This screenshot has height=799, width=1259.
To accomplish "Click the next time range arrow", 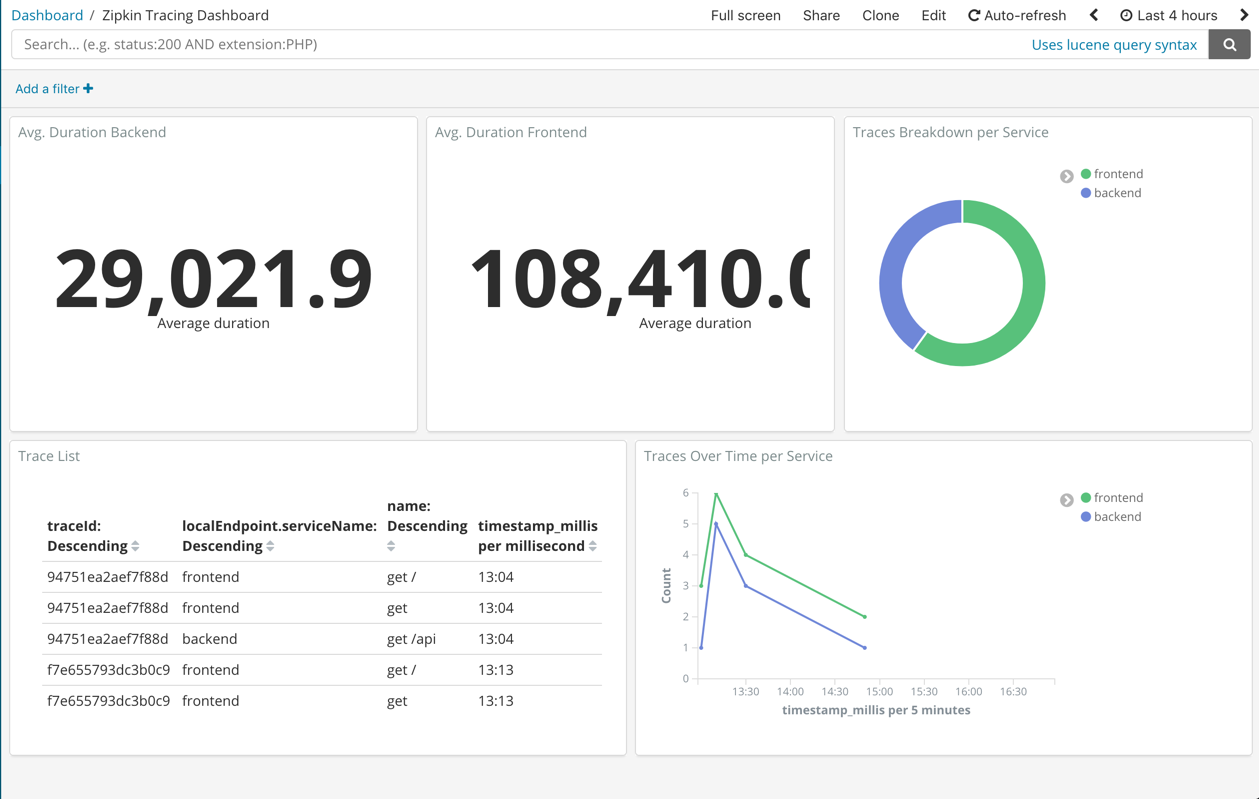I will pyautogui.click(x=1244, y=15).
